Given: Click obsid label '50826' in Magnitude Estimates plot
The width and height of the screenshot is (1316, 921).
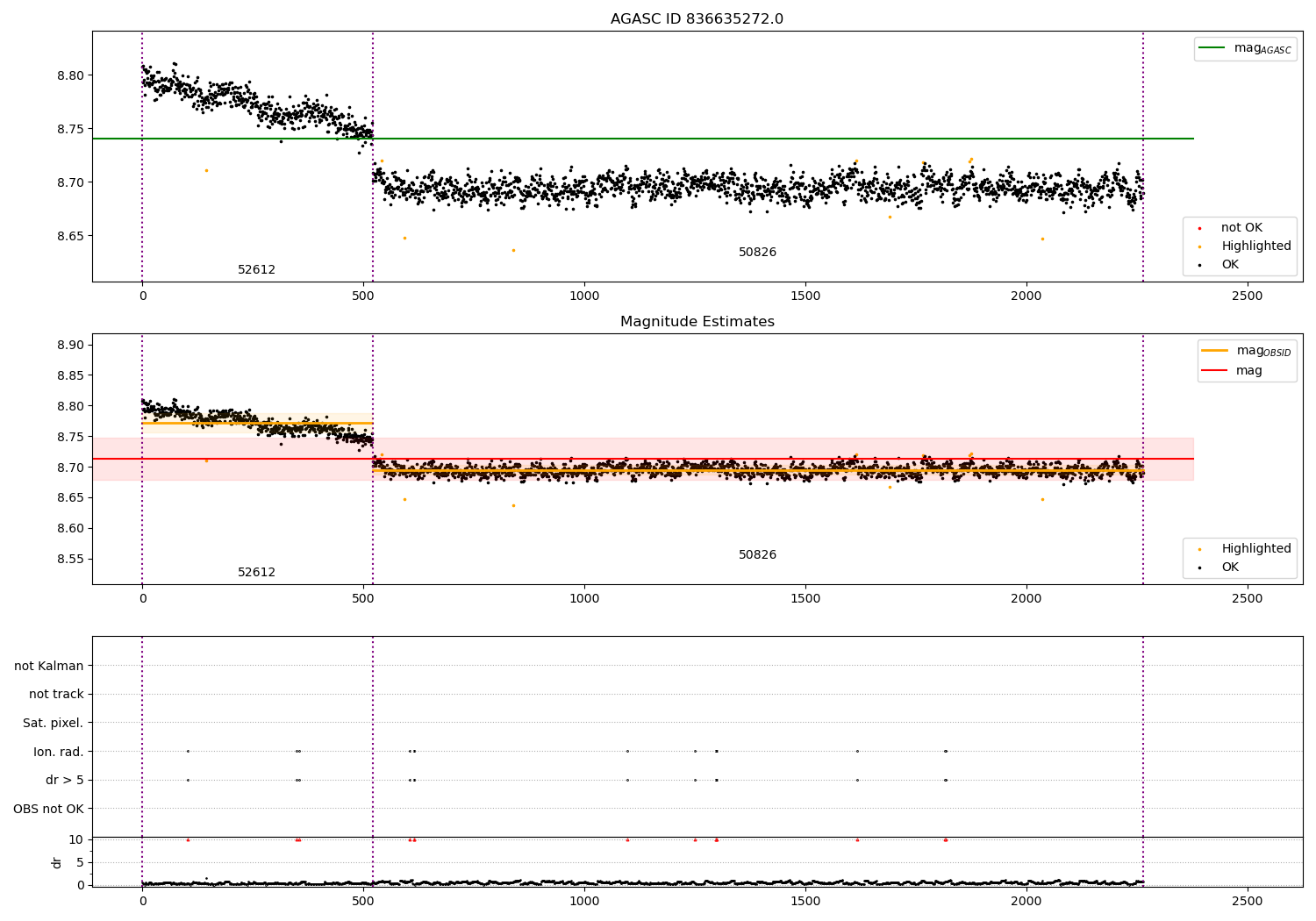Looking at the screenshot, I should [x=757, y=555].
